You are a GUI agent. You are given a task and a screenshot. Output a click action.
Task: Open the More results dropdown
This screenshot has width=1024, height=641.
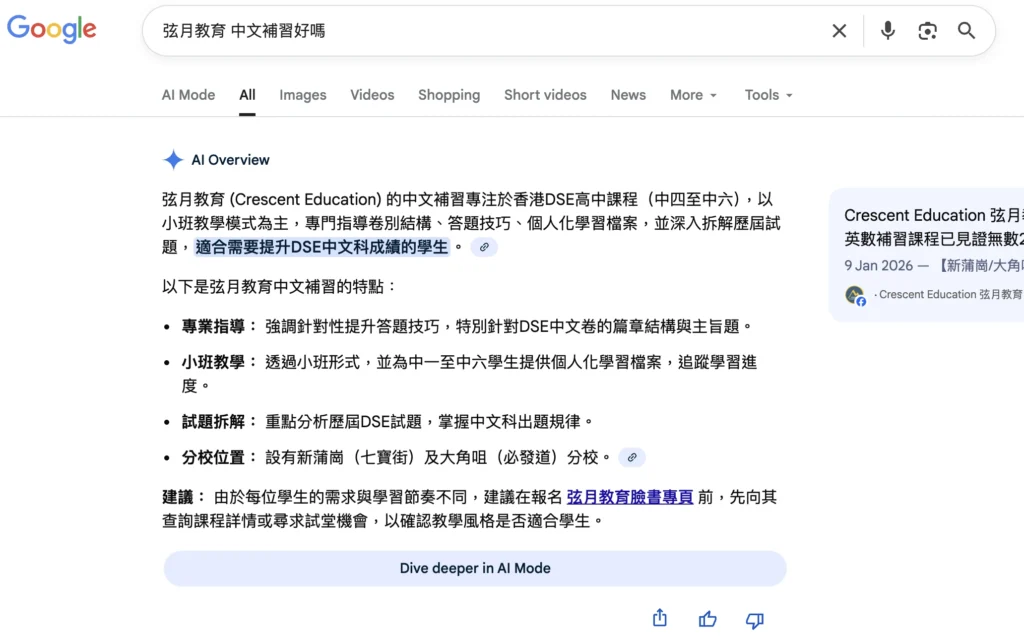692,95
